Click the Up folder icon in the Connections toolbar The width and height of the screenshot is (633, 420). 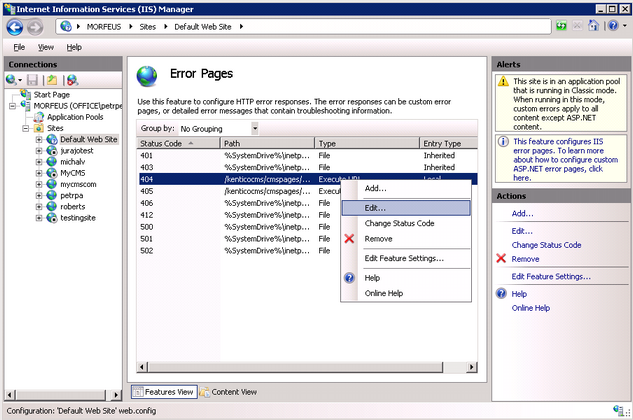click(x=52, y=80)
